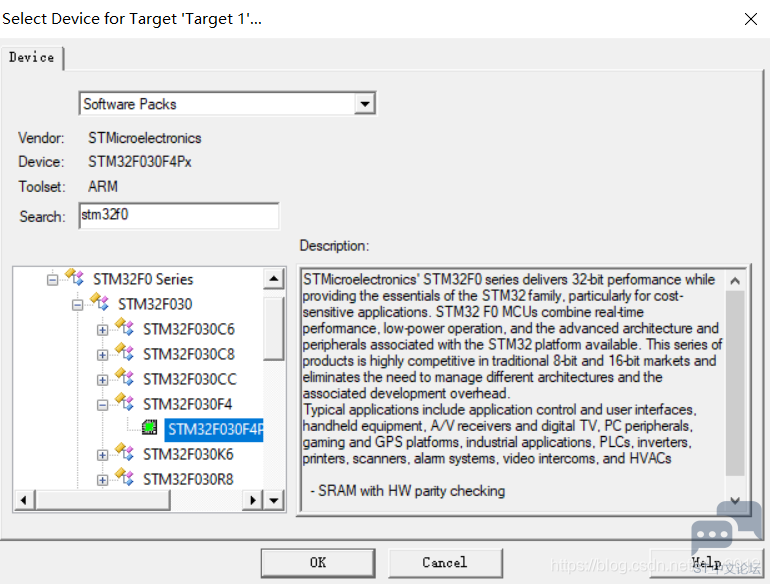Collapse the STM32F030F4 node
Image resolution: width=770 pixels, height=584 pixels.
click(x=103, y=405)
